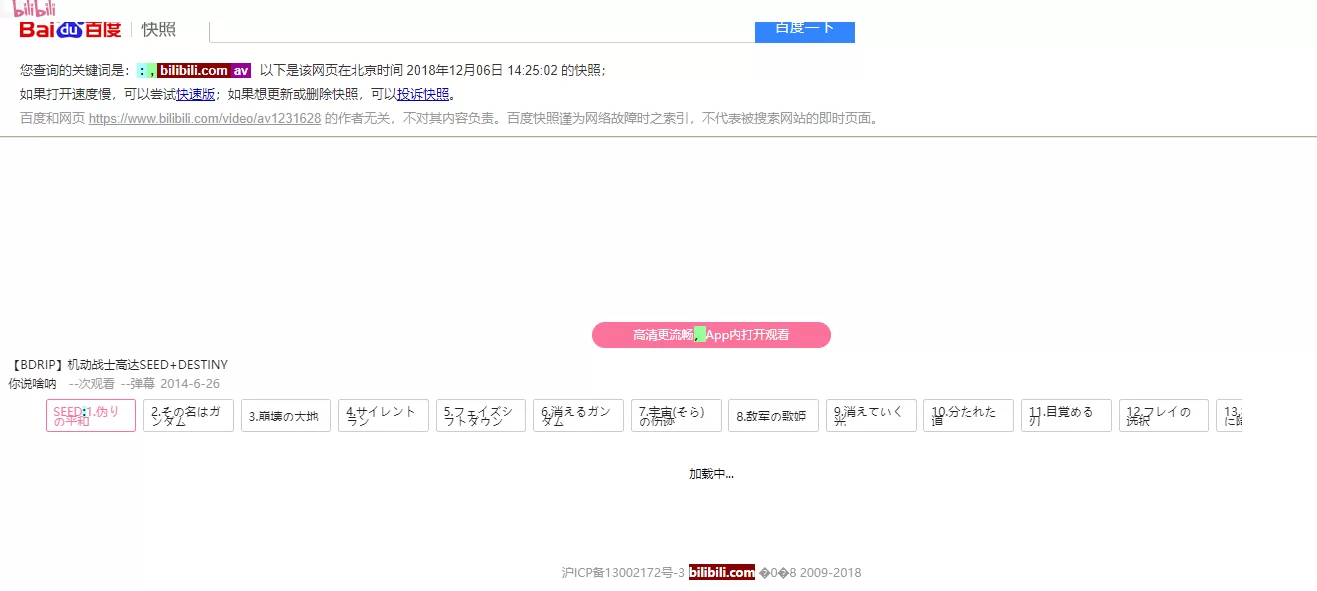Select episode 3 '崩壊の大地'
This screenshot has width=1317, height=591.
[x=286, y=416]
